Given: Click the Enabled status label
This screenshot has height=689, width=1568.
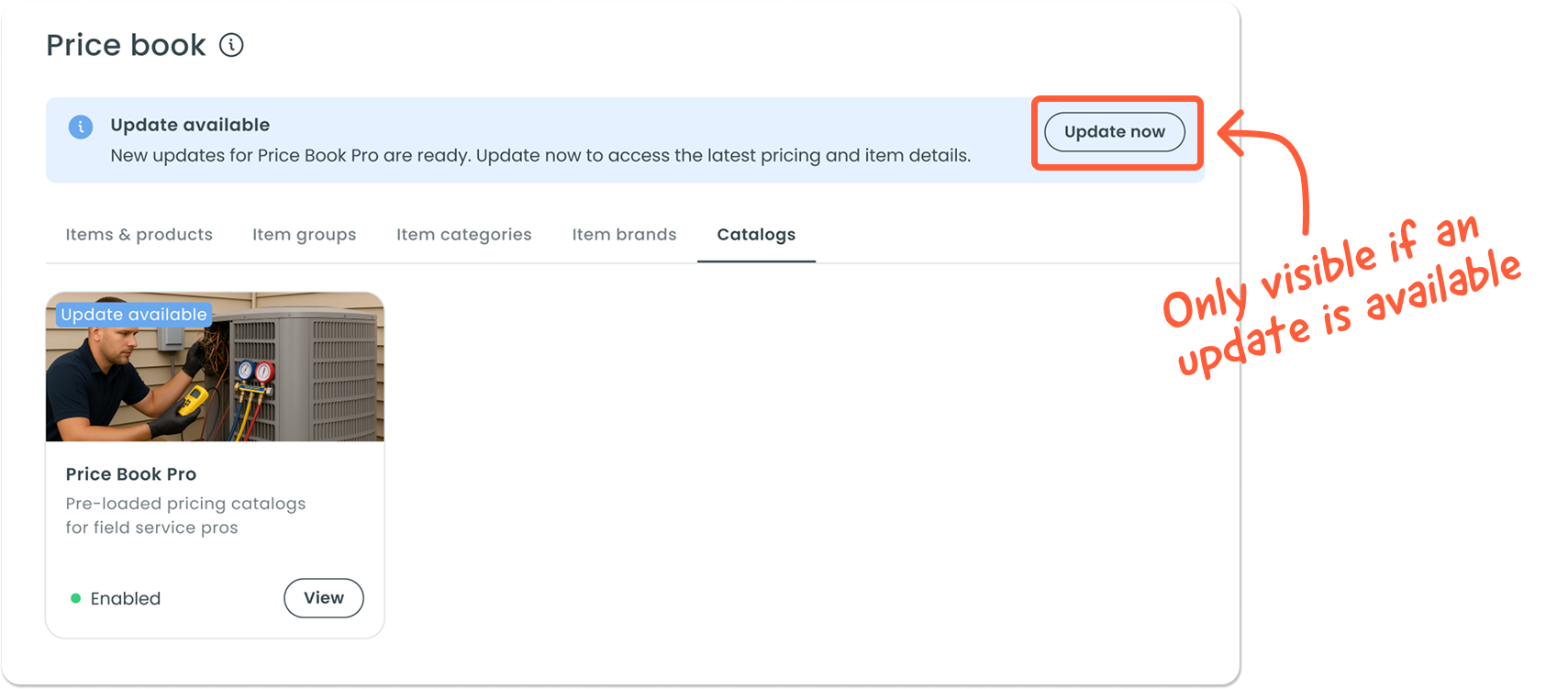Looking at the screenshot, I should coord(126,598).
